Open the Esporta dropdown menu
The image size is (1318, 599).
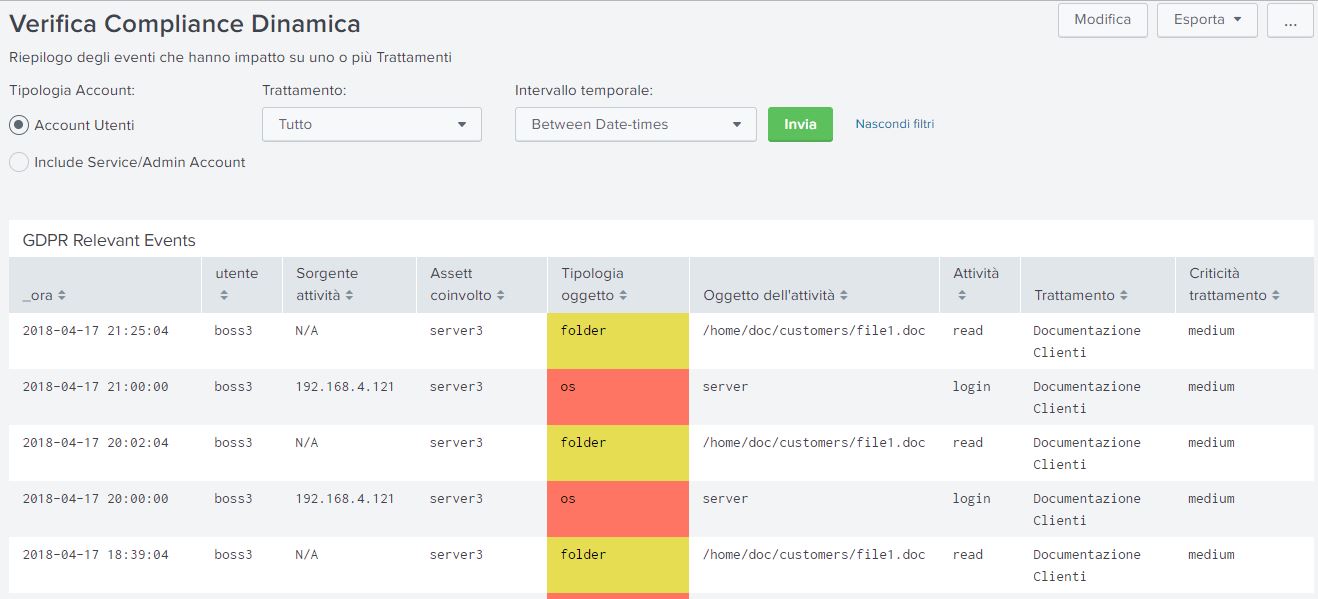(x=1207, y=20)
